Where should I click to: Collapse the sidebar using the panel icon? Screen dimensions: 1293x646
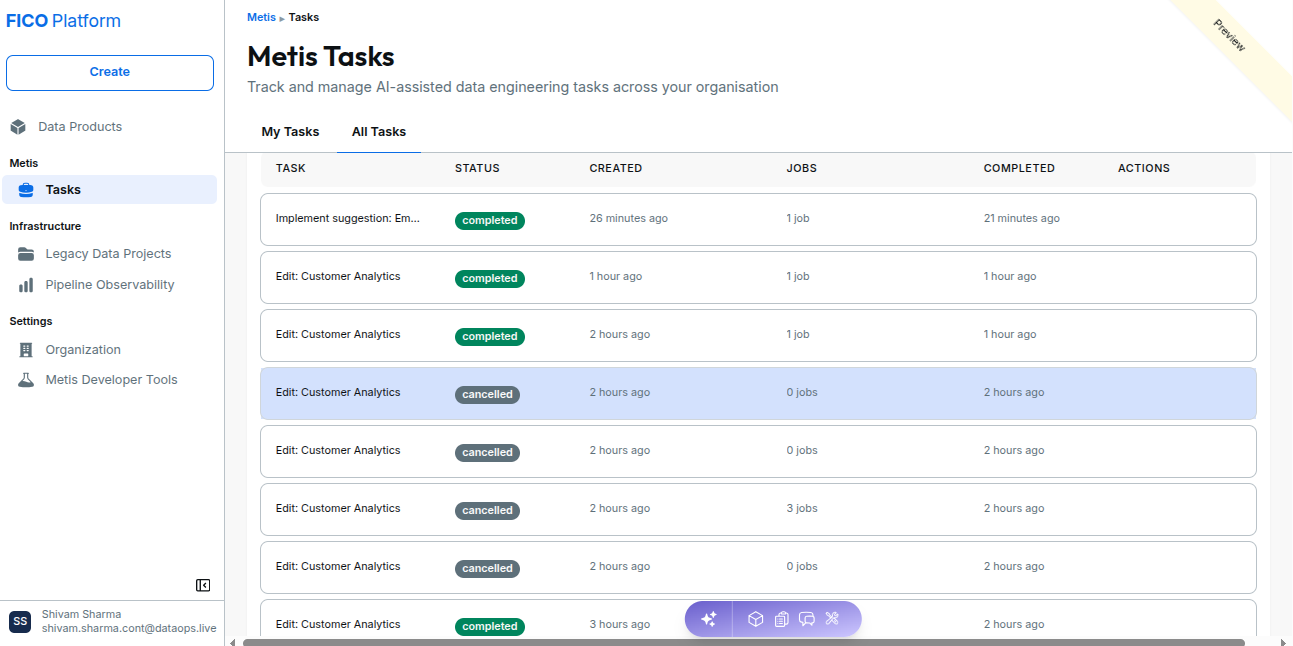(203, 585)
